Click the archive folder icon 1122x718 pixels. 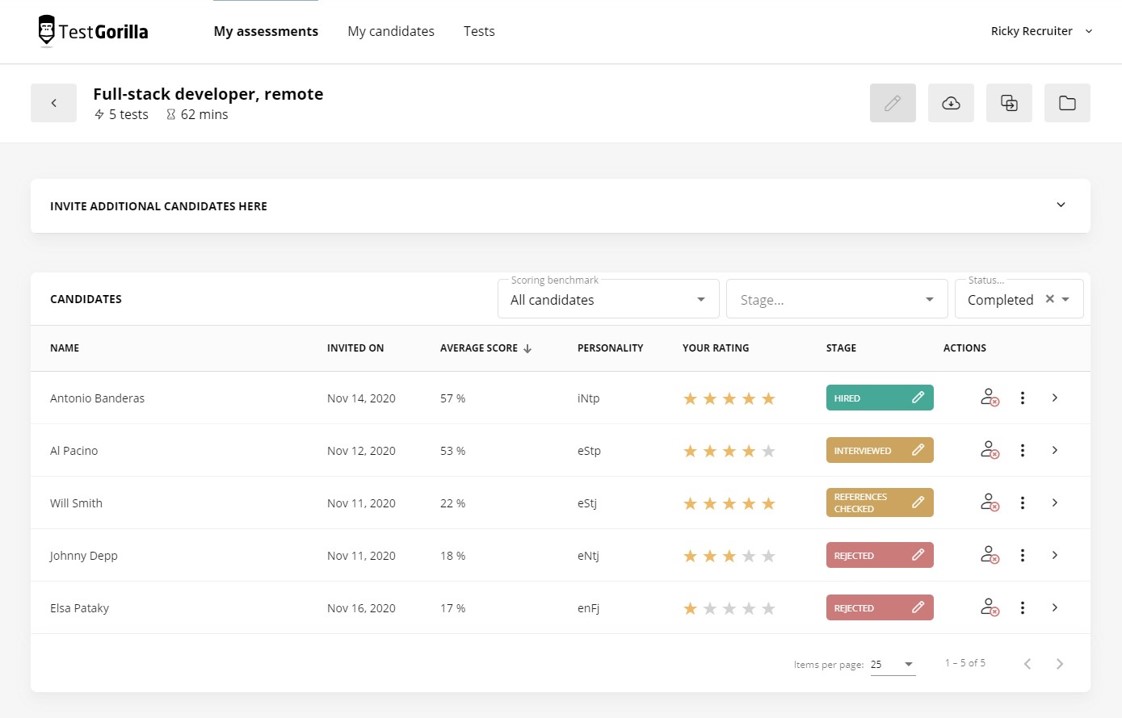(x=1067, y=103)
